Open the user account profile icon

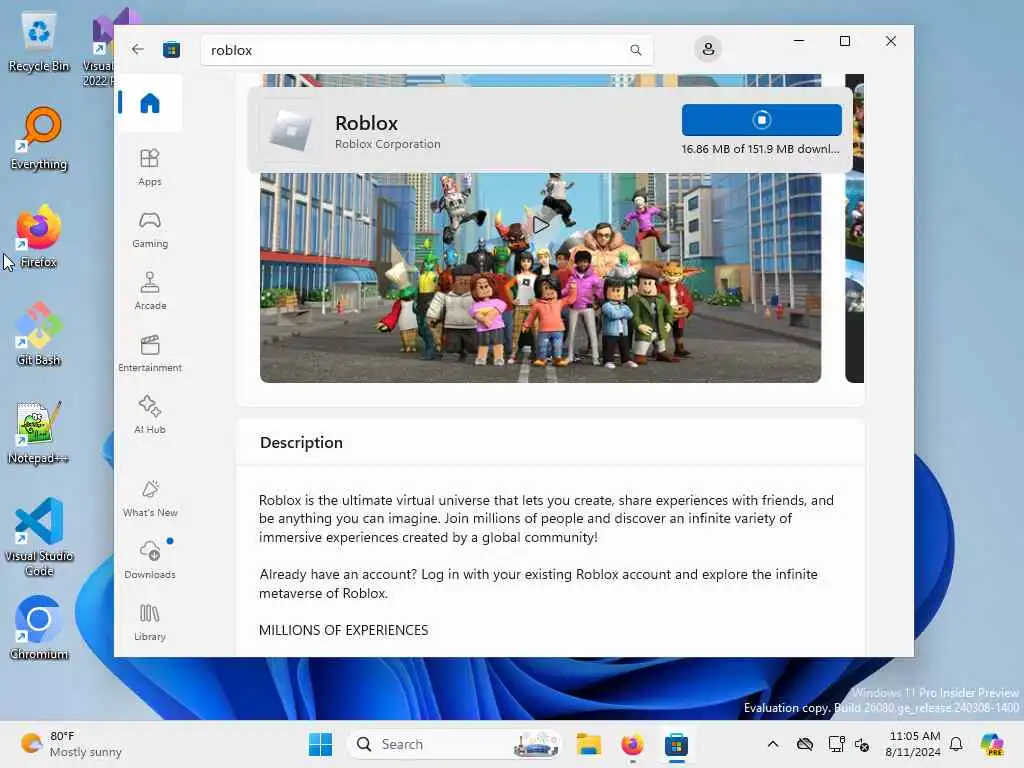tap(708, 49)
